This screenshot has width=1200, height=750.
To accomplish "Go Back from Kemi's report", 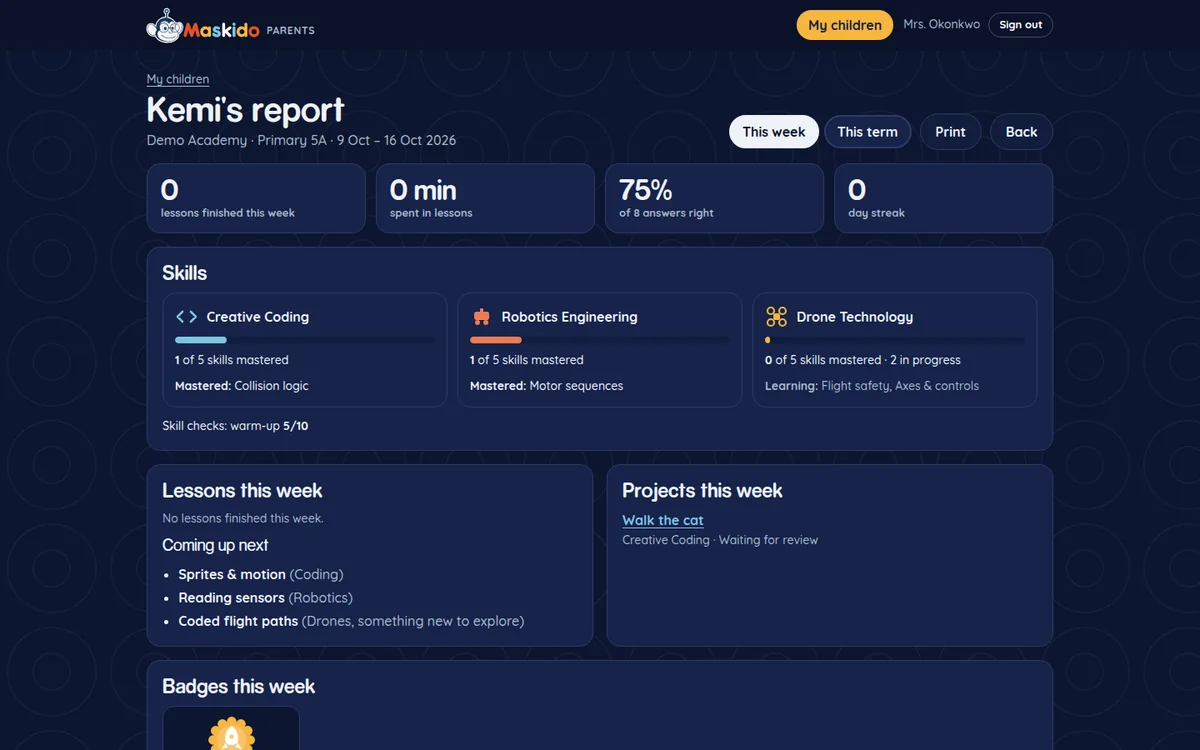I will click(x=1021, y=132).
